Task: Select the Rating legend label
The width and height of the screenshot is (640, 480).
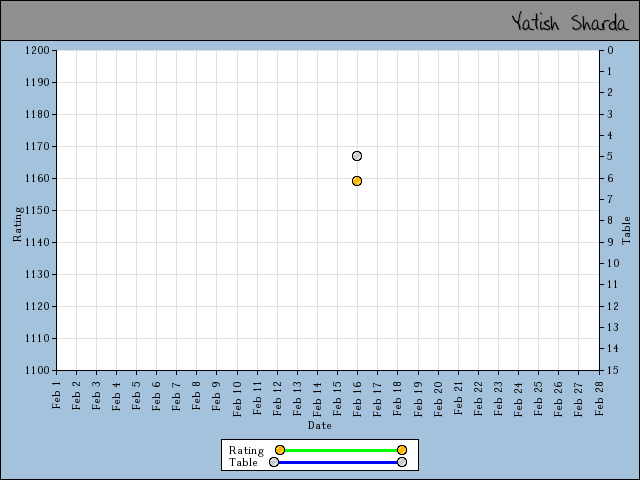Action: [246, 450]
